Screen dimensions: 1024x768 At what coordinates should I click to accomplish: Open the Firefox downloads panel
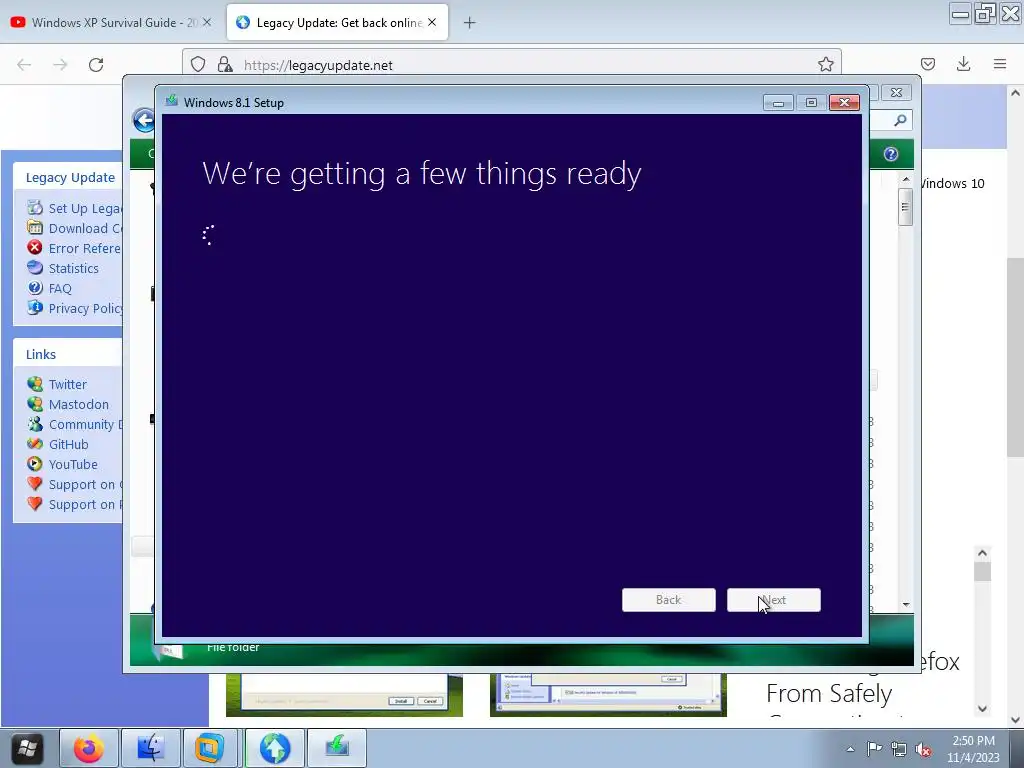[963, 64]
